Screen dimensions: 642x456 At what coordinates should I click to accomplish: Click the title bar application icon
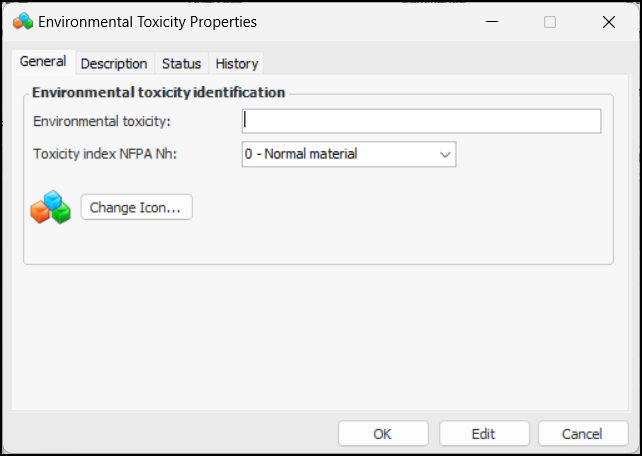(23, 21)
